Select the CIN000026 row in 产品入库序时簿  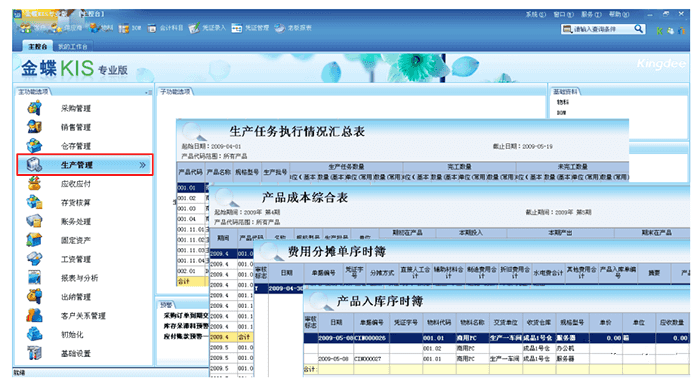496,338
